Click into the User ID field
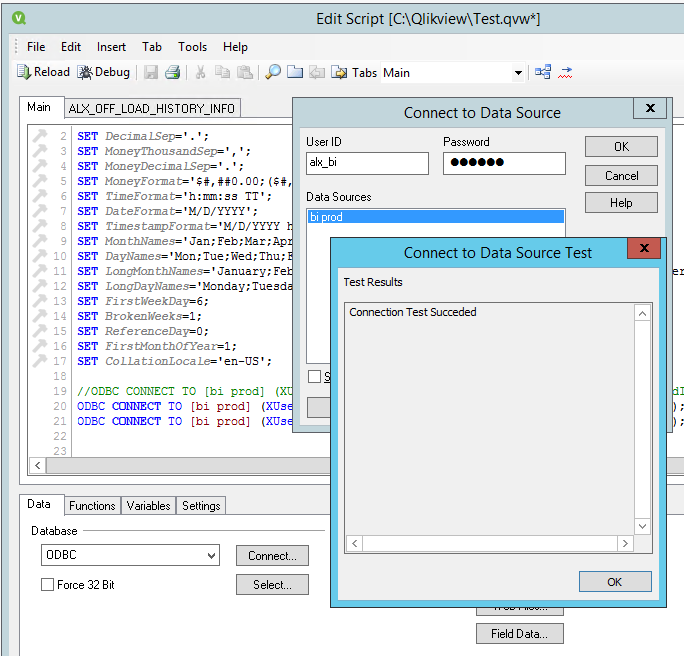Image resolution: width=684 pixels, height=656 pixels. point(366,163)
